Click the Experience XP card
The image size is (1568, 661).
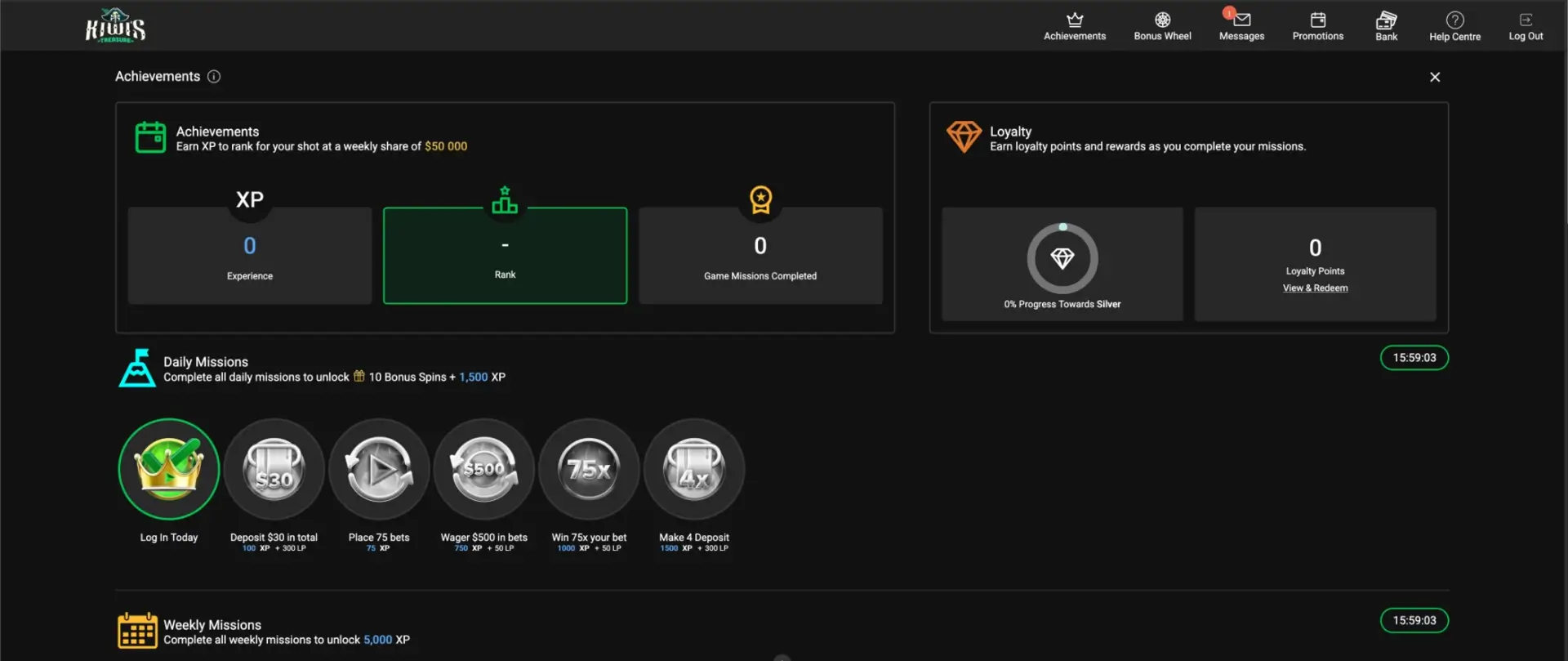[250, 256]
